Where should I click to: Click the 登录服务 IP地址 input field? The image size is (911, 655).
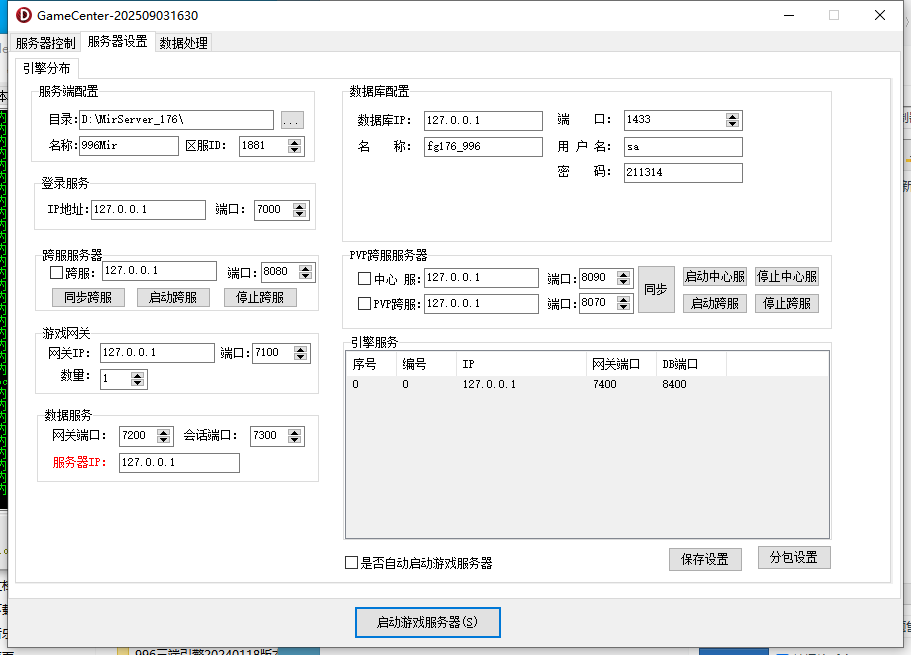pos(148,210)
